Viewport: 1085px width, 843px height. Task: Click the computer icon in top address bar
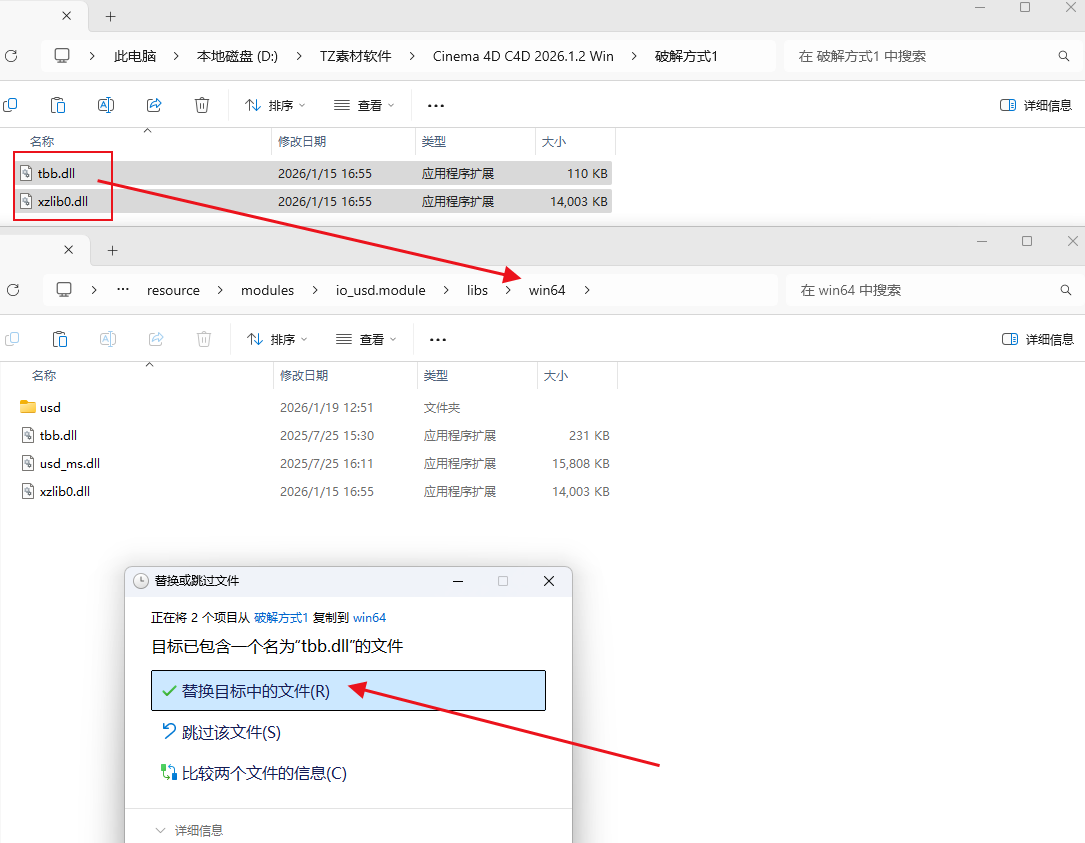pyautogui.click(x=62, y=56)
